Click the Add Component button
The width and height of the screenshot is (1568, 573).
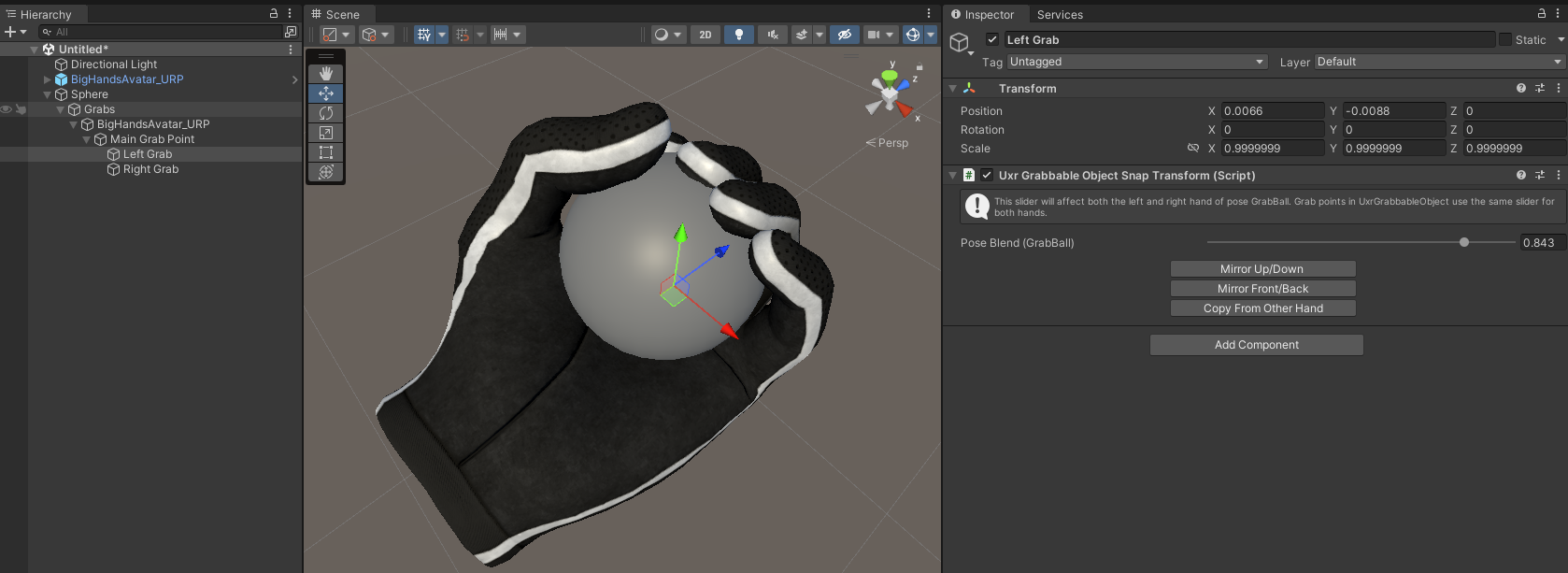1256,345
